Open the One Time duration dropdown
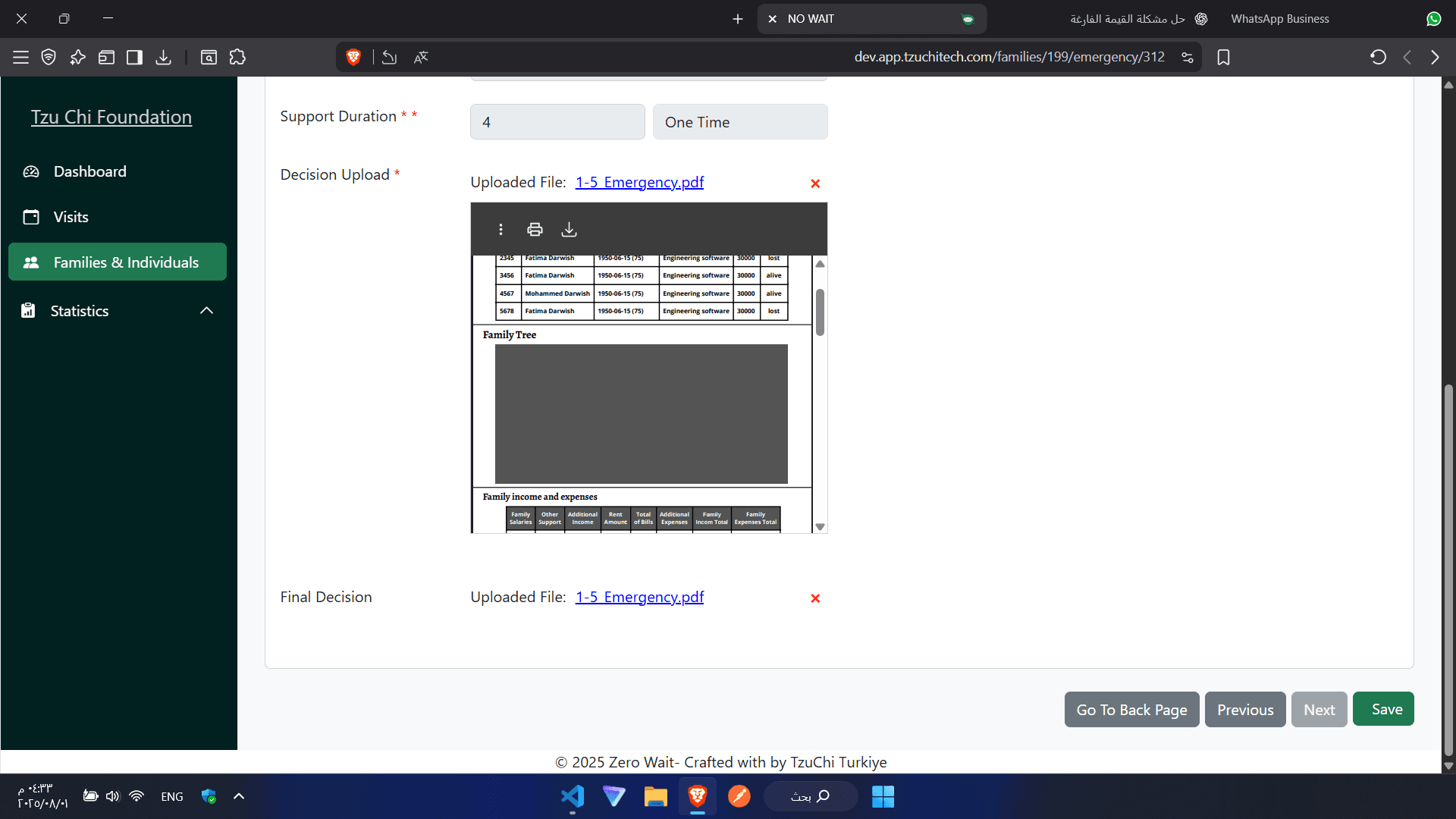Viewport: 1456px width, 819px height. 739,122
